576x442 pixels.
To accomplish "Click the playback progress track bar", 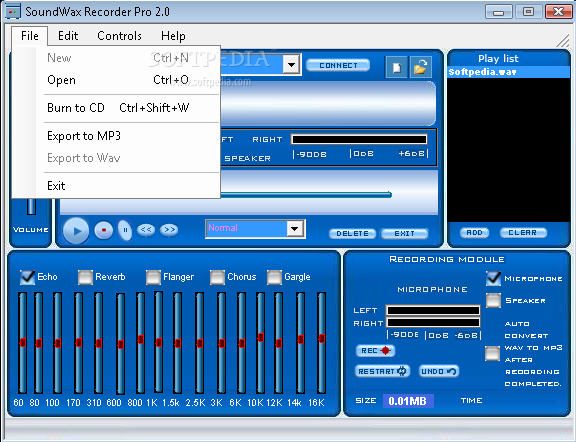I will [x=306, y=195].
